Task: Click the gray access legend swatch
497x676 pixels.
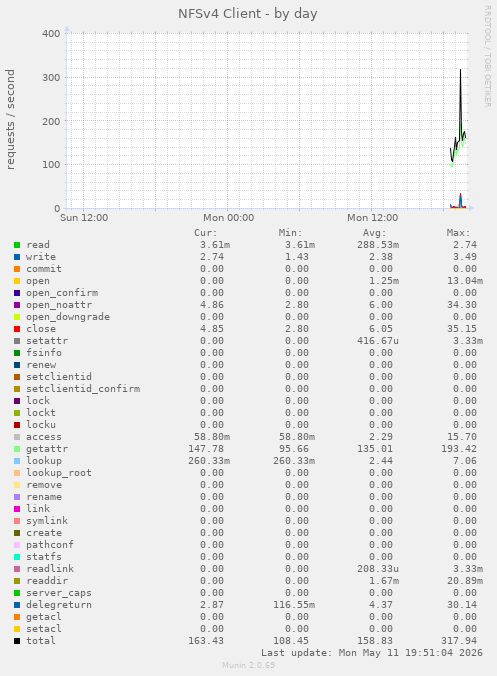Action: 17,437
